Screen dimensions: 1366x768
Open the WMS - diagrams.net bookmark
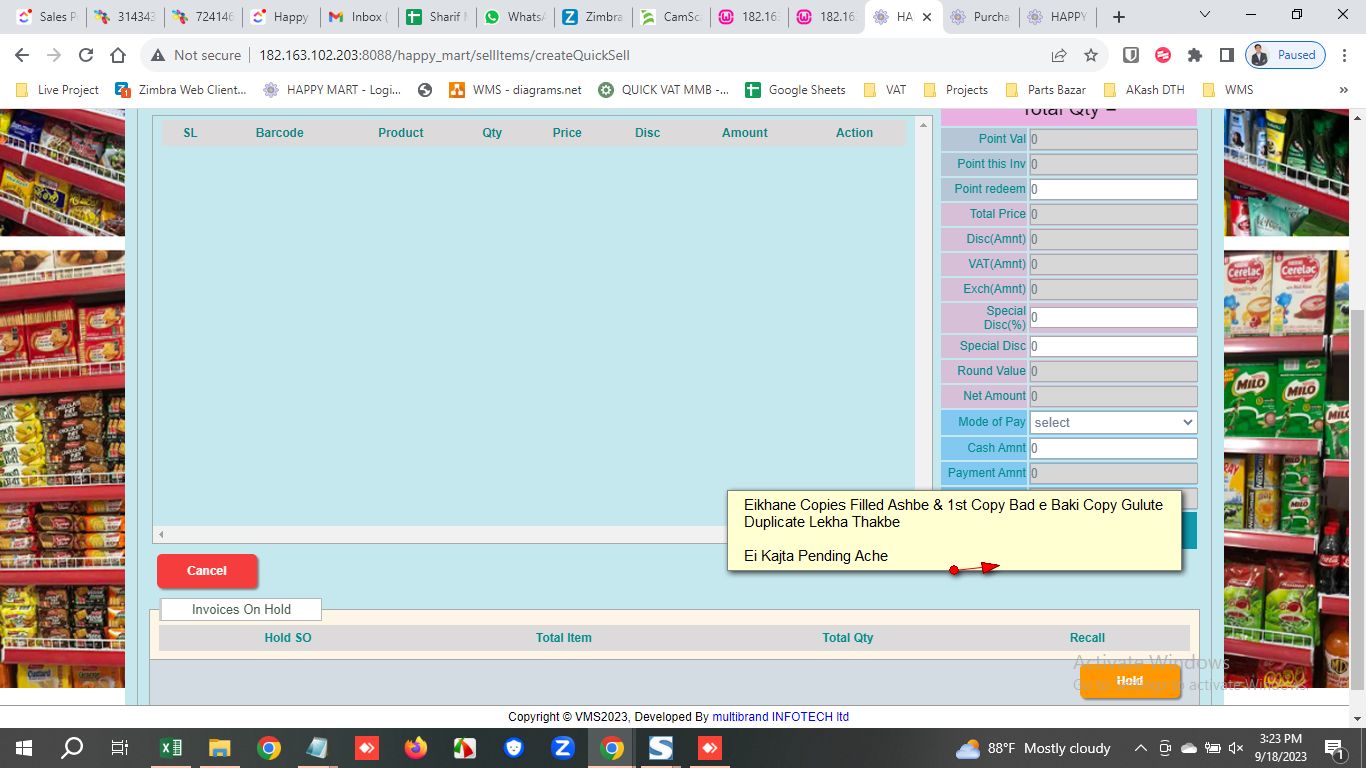(x=515, y=90)
